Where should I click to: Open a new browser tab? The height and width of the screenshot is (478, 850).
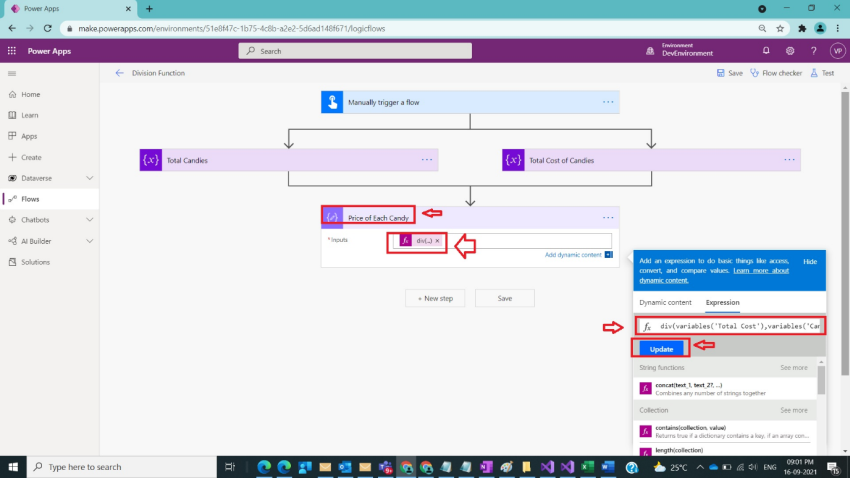(149, 9)
